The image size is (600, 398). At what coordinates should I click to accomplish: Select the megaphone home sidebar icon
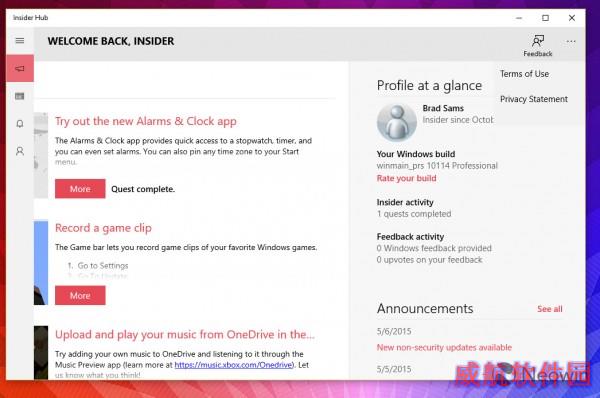[20, 69]
